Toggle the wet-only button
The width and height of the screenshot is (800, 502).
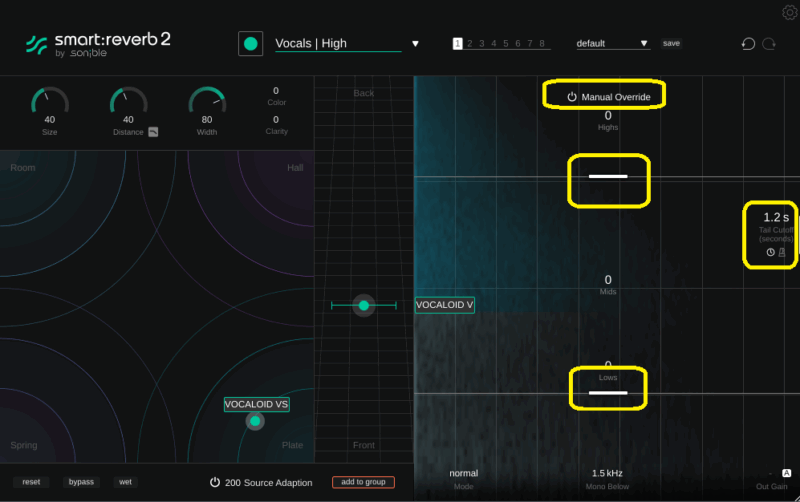pos(125,482)
